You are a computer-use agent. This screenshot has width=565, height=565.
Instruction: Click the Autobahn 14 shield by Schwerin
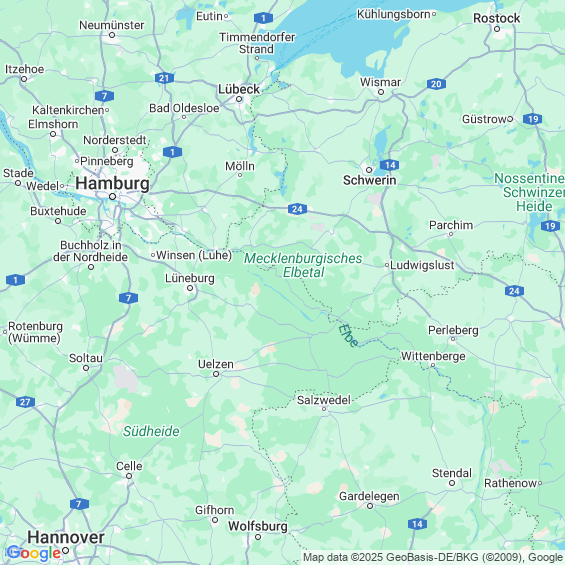pyautogui.click(x=390, y=165)
